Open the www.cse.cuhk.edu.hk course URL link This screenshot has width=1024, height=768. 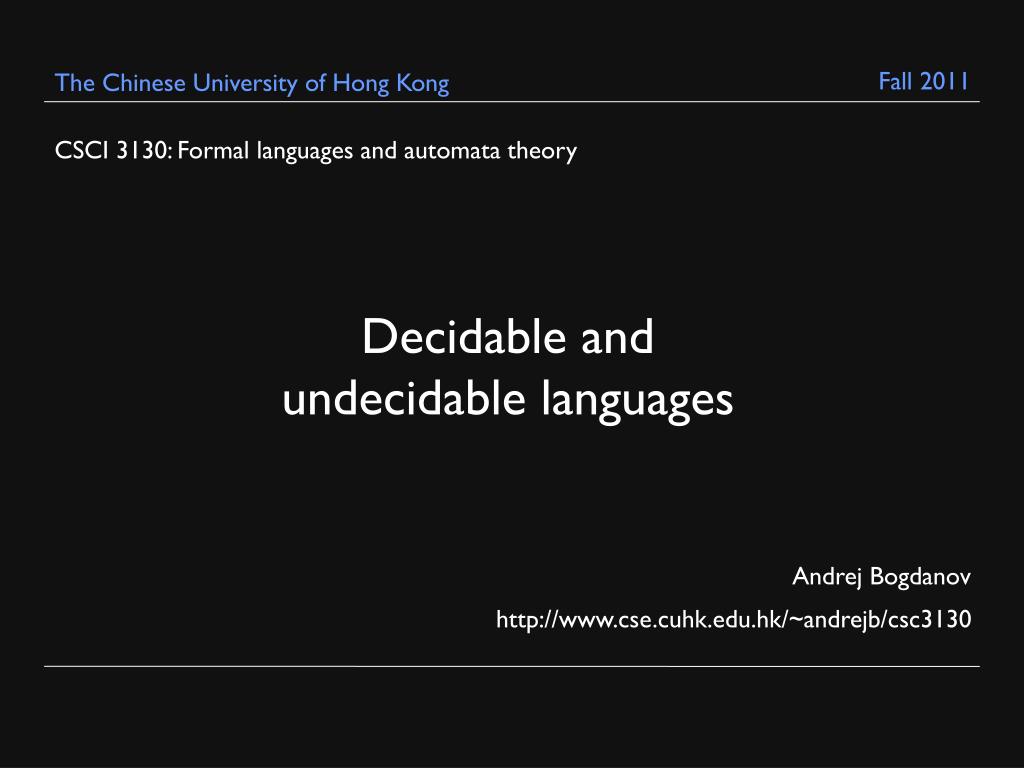(733, 619)
